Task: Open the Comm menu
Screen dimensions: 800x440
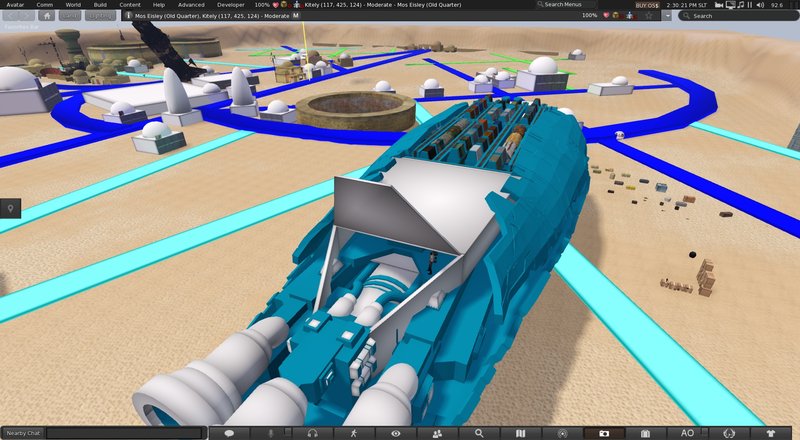Action: click(x=44, y=5)
